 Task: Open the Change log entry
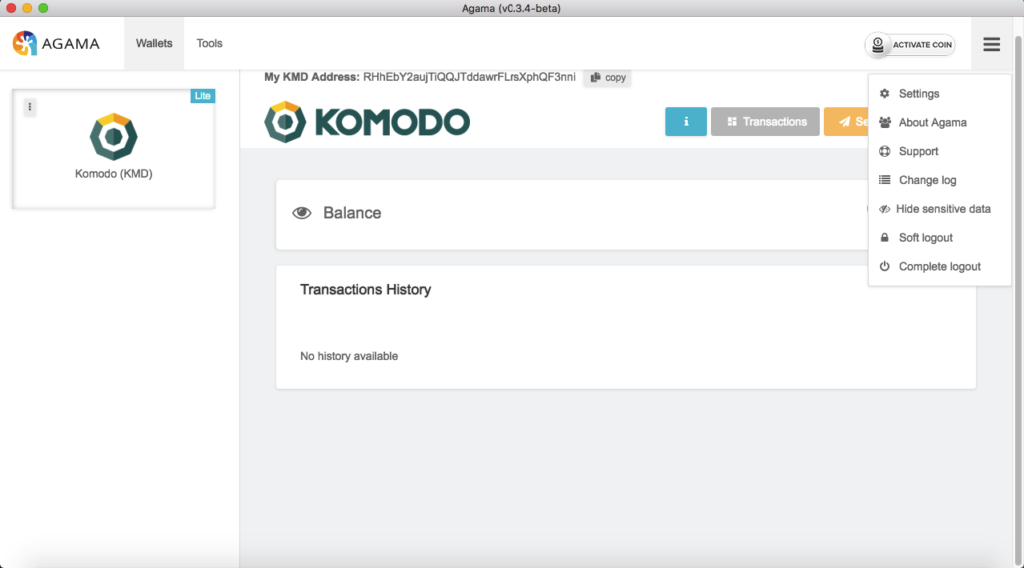click(x=939, y=180)
